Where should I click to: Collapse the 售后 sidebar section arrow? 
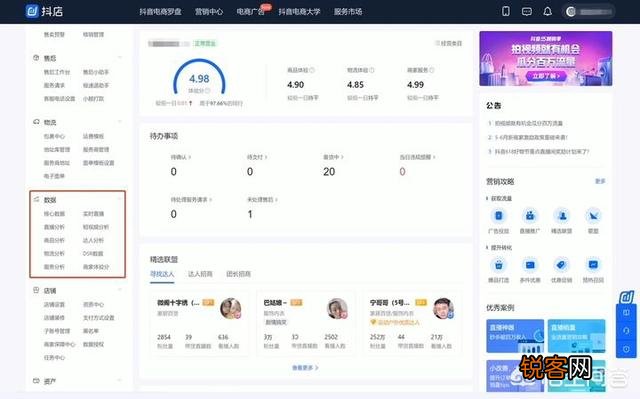tap(120, 58)
